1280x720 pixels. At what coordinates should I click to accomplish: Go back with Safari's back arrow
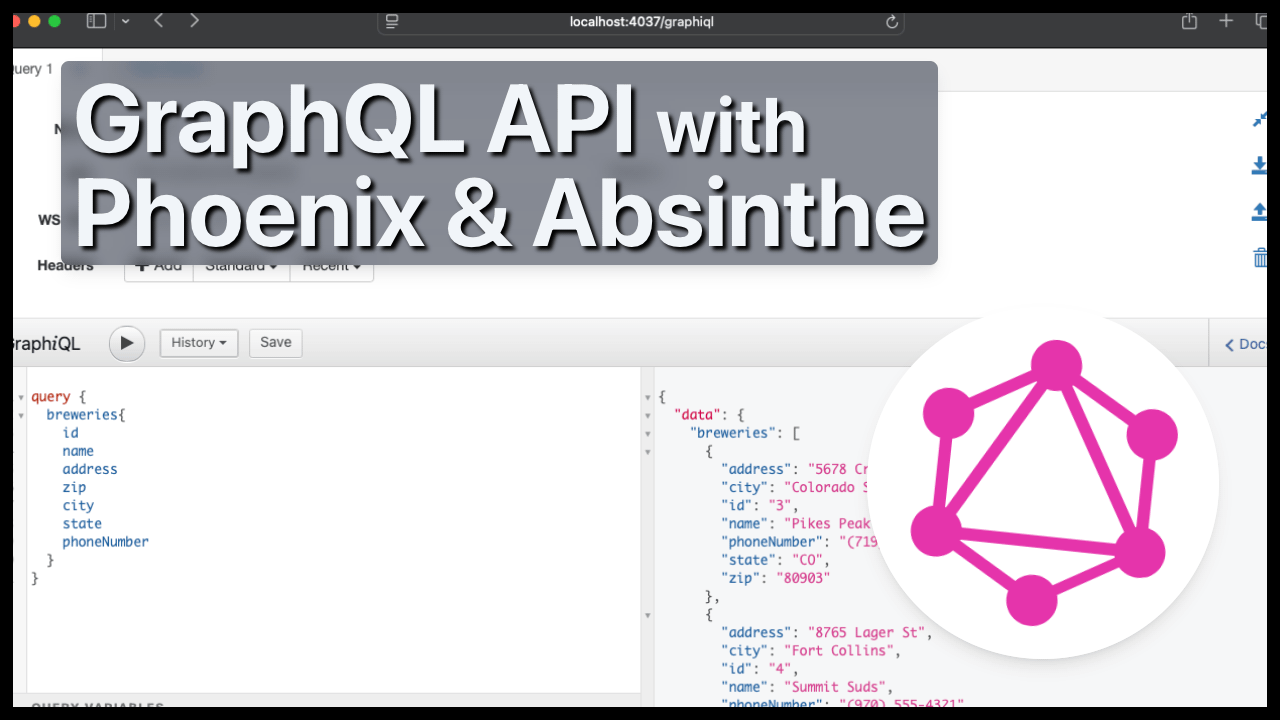tap(158, 20)
